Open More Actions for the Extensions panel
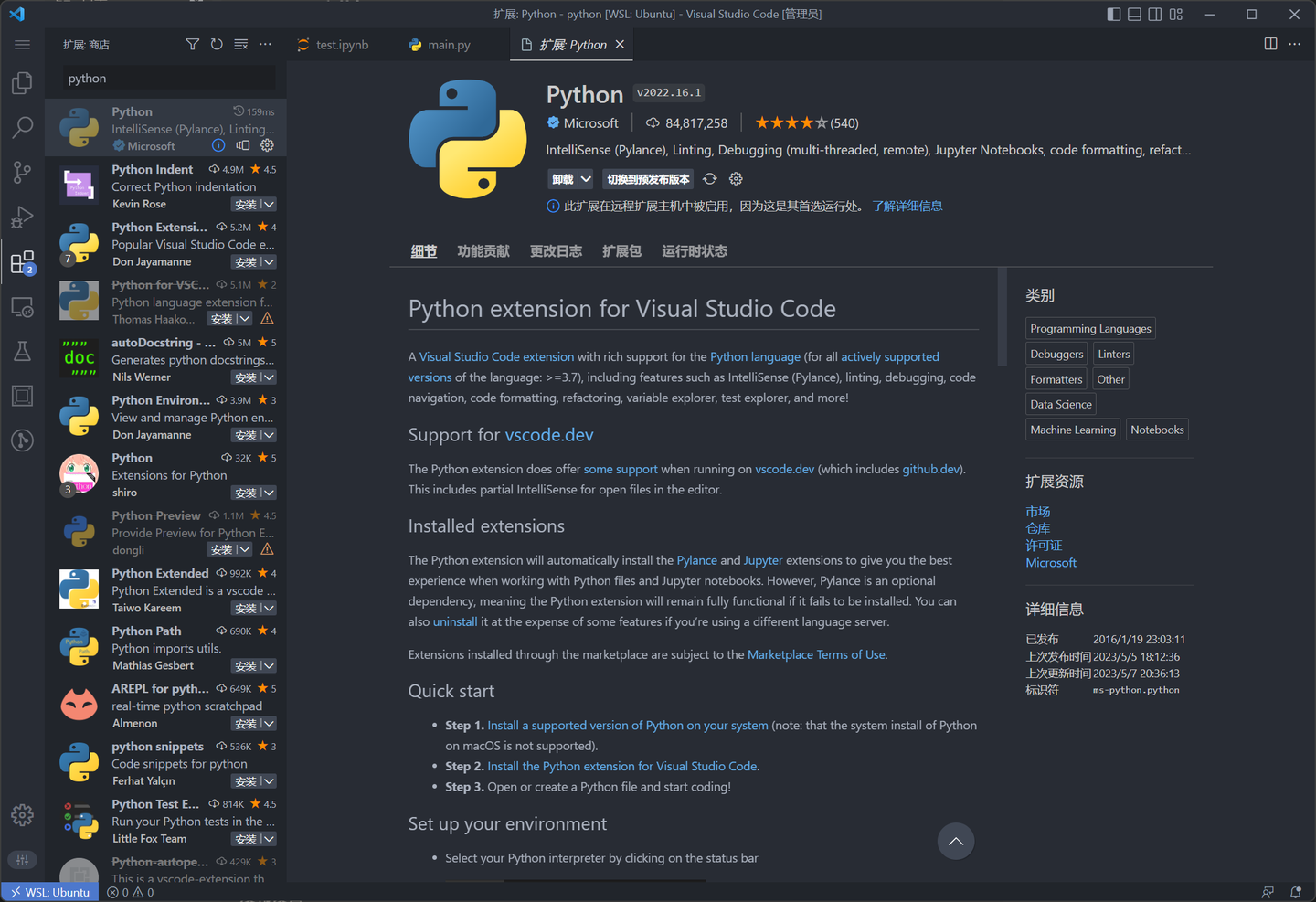The height and width of the screenshot is (902, 1316). (265, 43)
